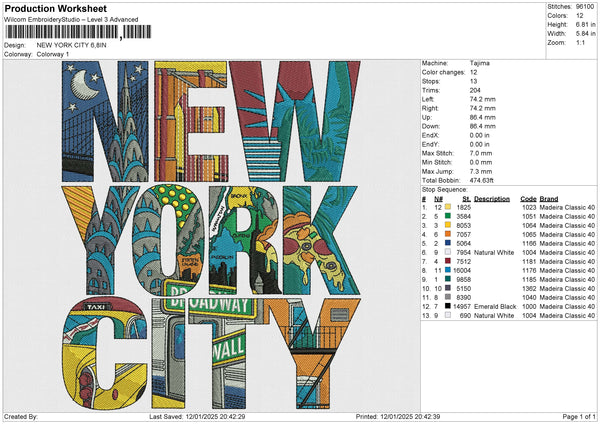Select the Stop Sequence label
Image resolution: width=600 pixels, height=424 pixels.
(444, 188)
